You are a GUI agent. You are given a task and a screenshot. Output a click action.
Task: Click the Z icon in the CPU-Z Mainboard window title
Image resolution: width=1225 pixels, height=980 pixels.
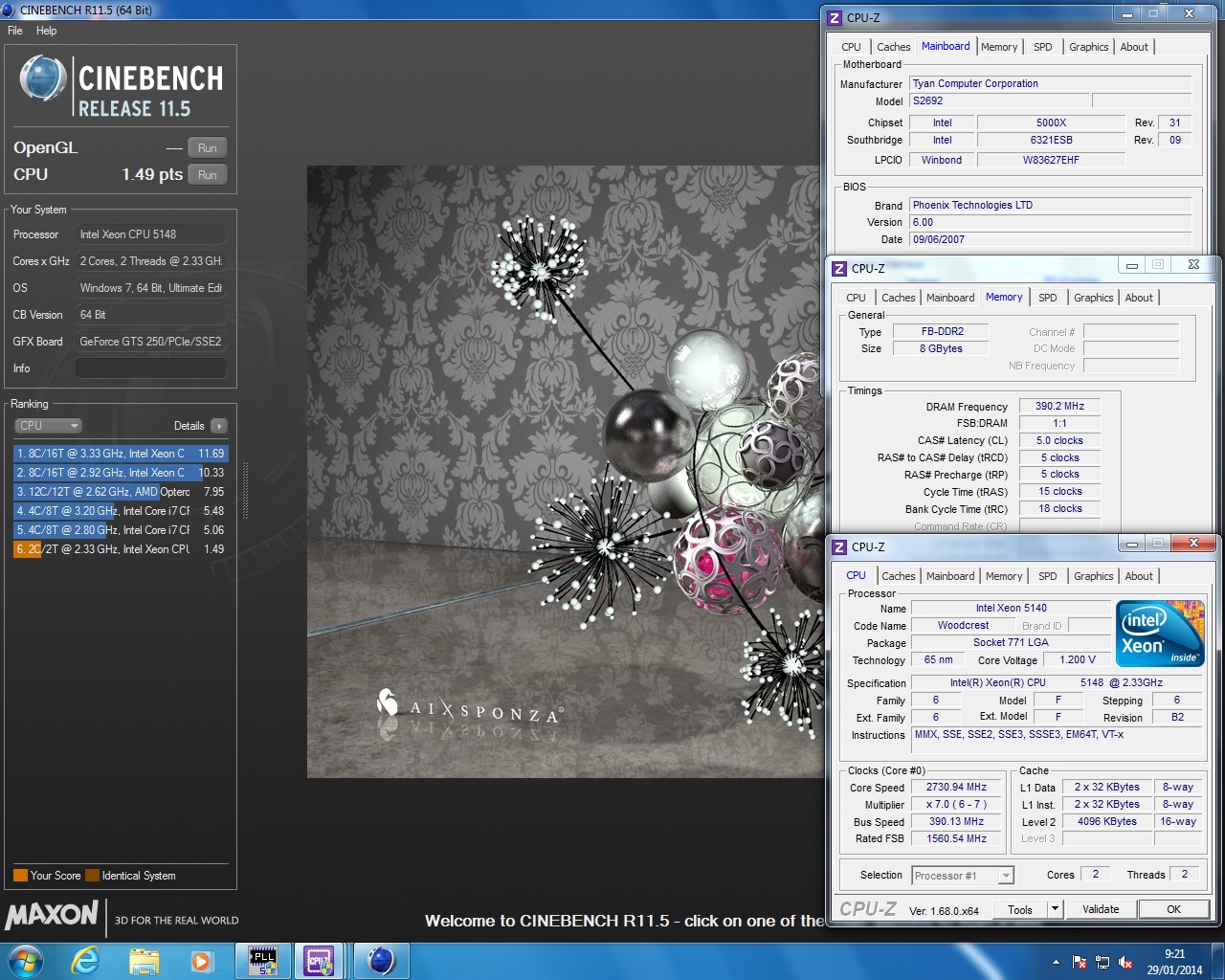click(835, 17)
